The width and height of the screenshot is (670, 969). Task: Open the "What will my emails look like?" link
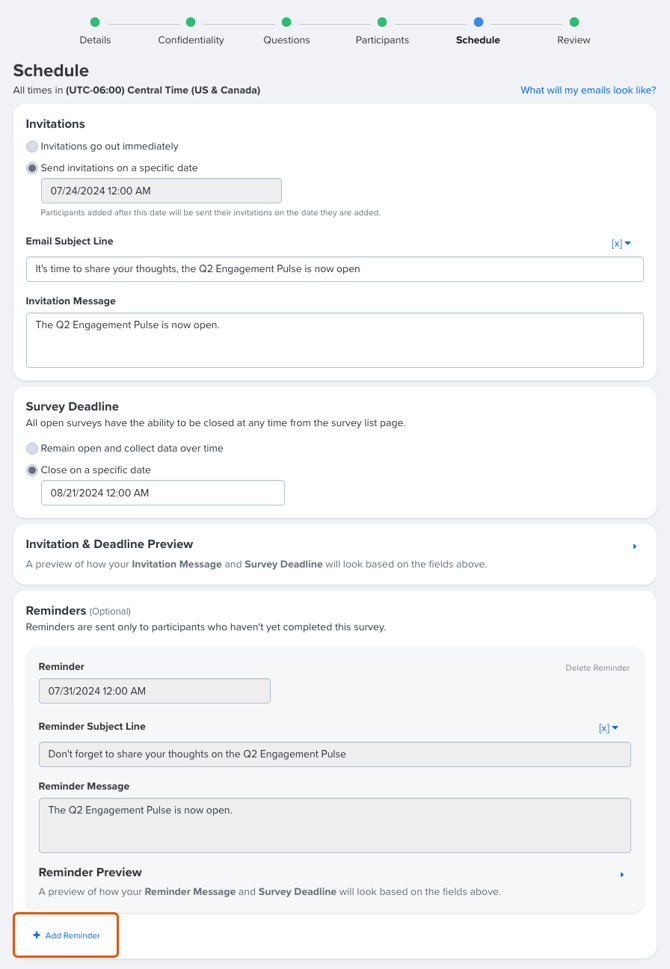[x=588, y=90]
